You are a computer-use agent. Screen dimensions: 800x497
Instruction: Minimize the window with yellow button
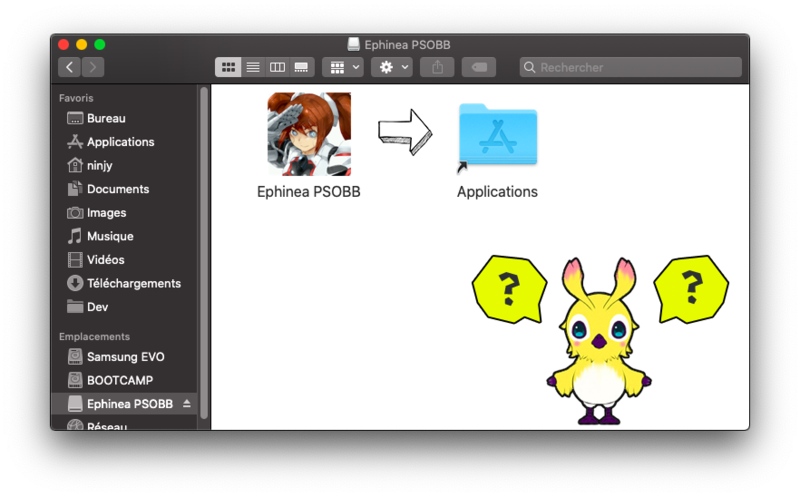point(82,44)
